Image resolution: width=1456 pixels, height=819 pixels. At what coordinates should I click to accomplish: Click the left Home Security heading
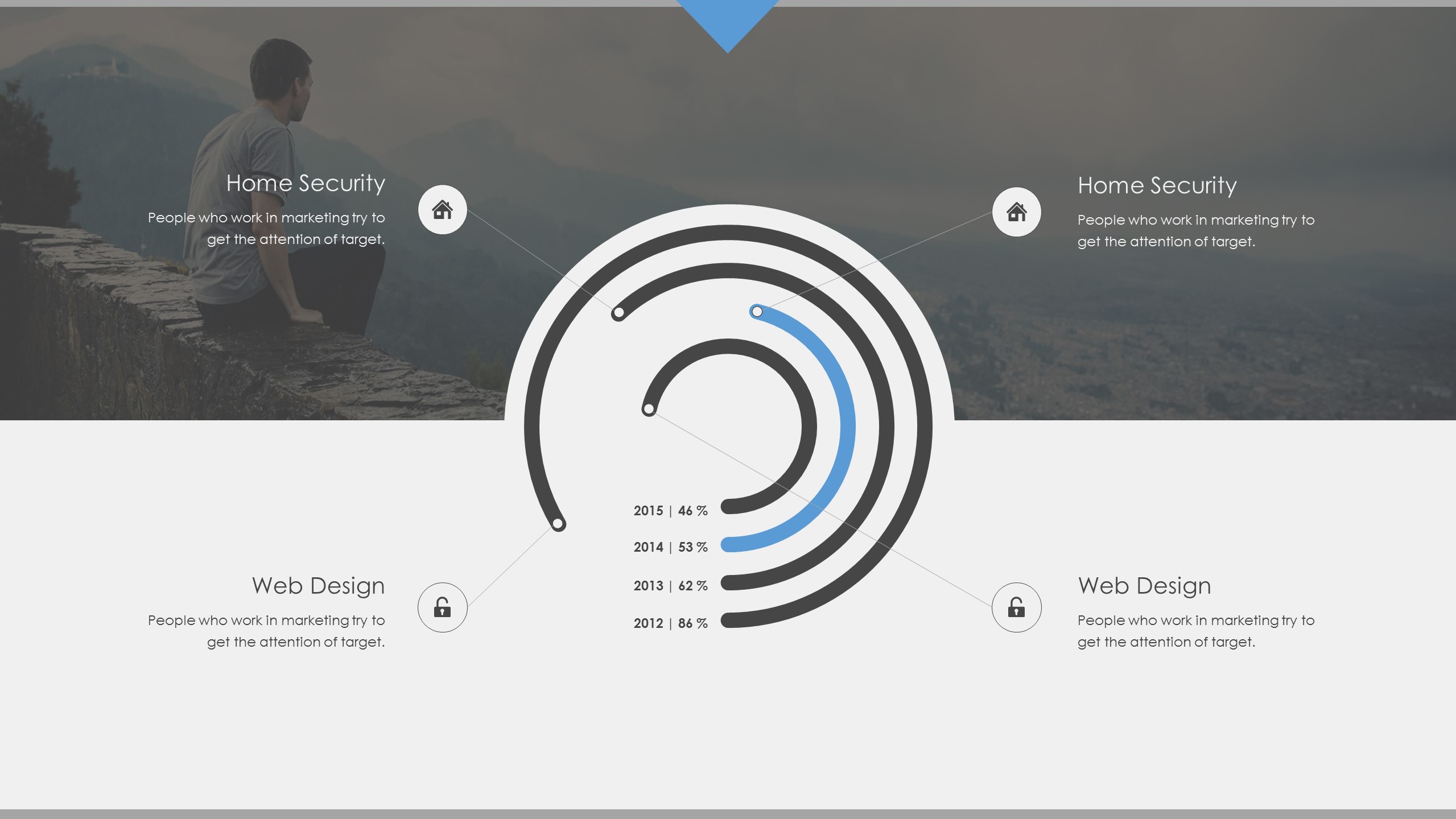click(306, 183)
